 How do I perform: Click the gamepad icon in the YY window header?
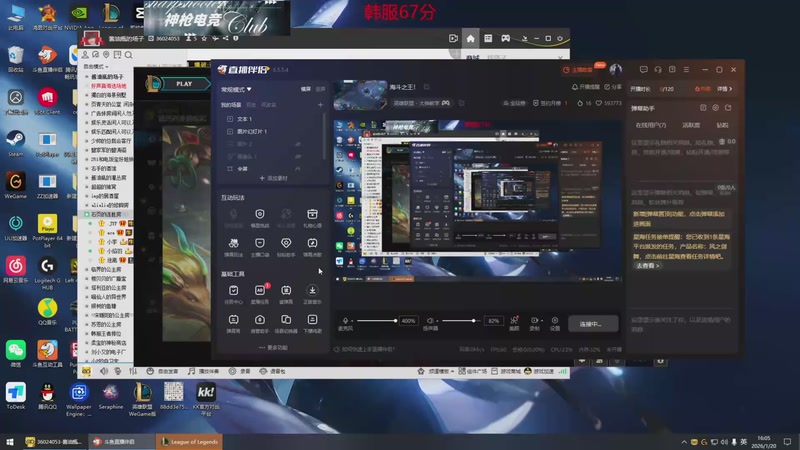[x=505, y=38]
